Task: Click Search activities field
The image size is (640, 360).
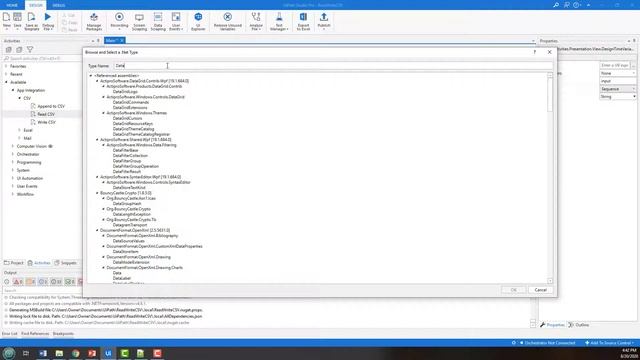Action: coord(42,58)
